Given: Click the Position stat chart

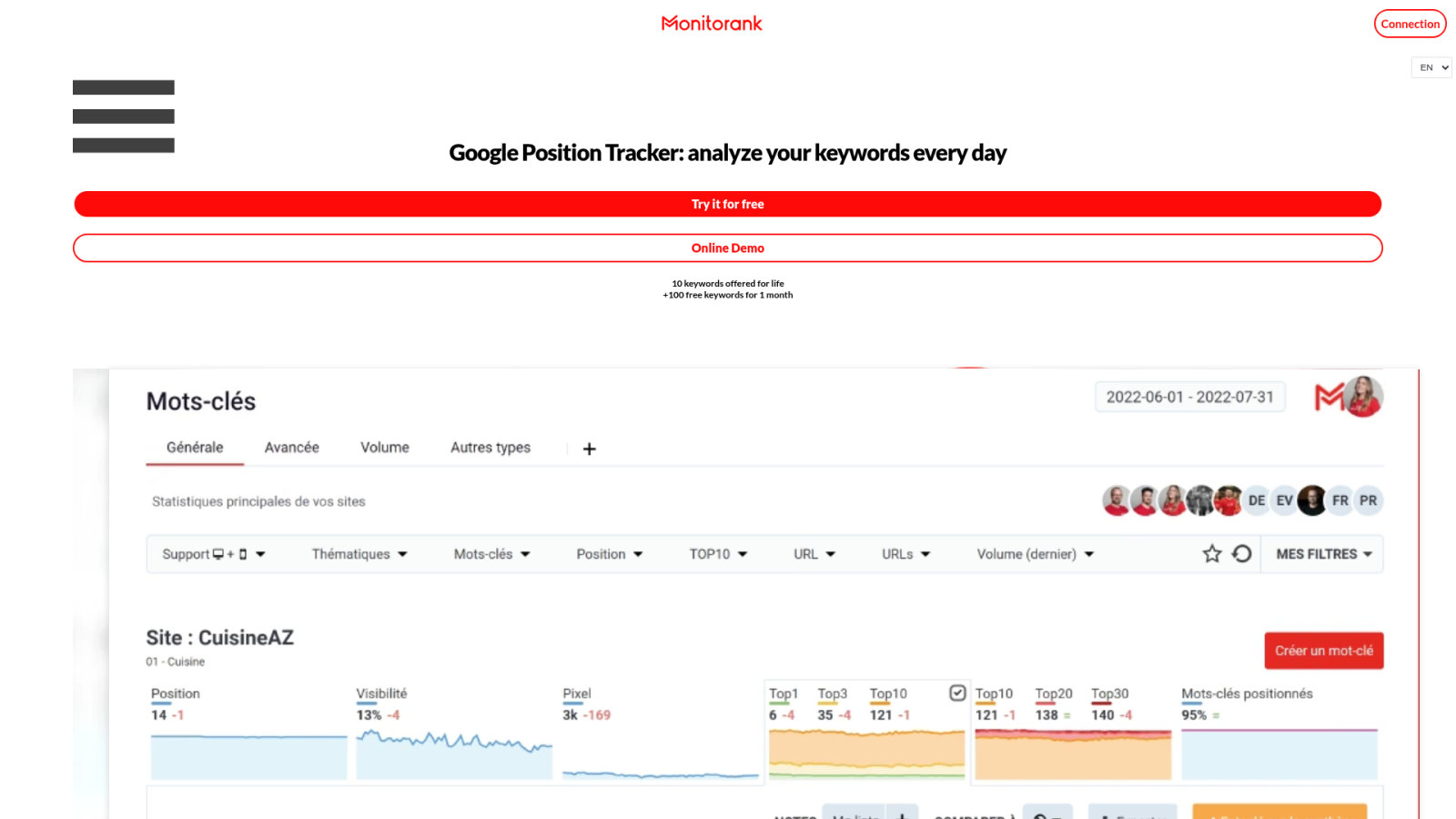Looking at the screenshot, I should 249,755.
